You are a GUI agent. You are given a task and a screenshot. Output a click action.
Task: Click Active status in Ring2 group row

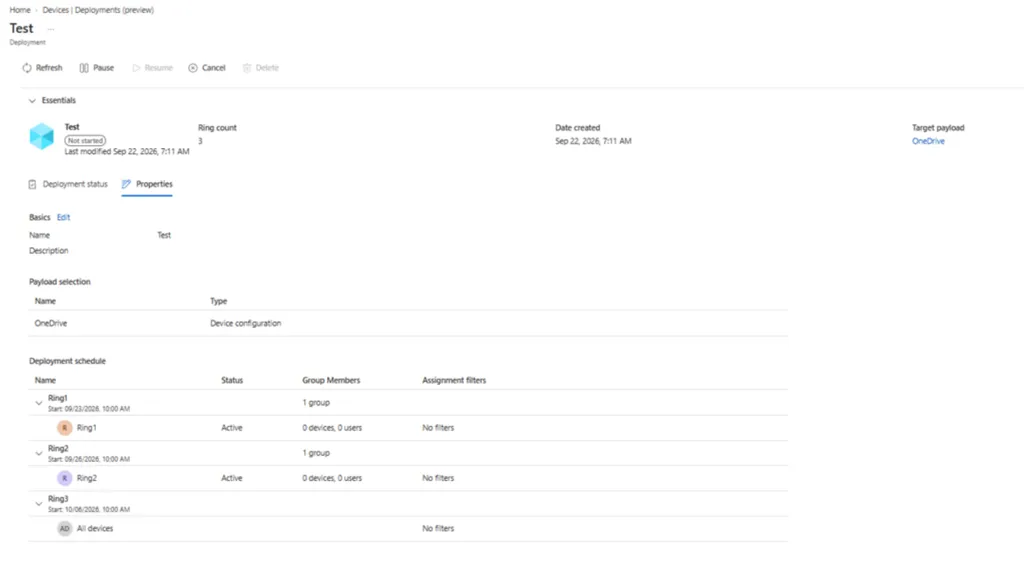[232, 478]
